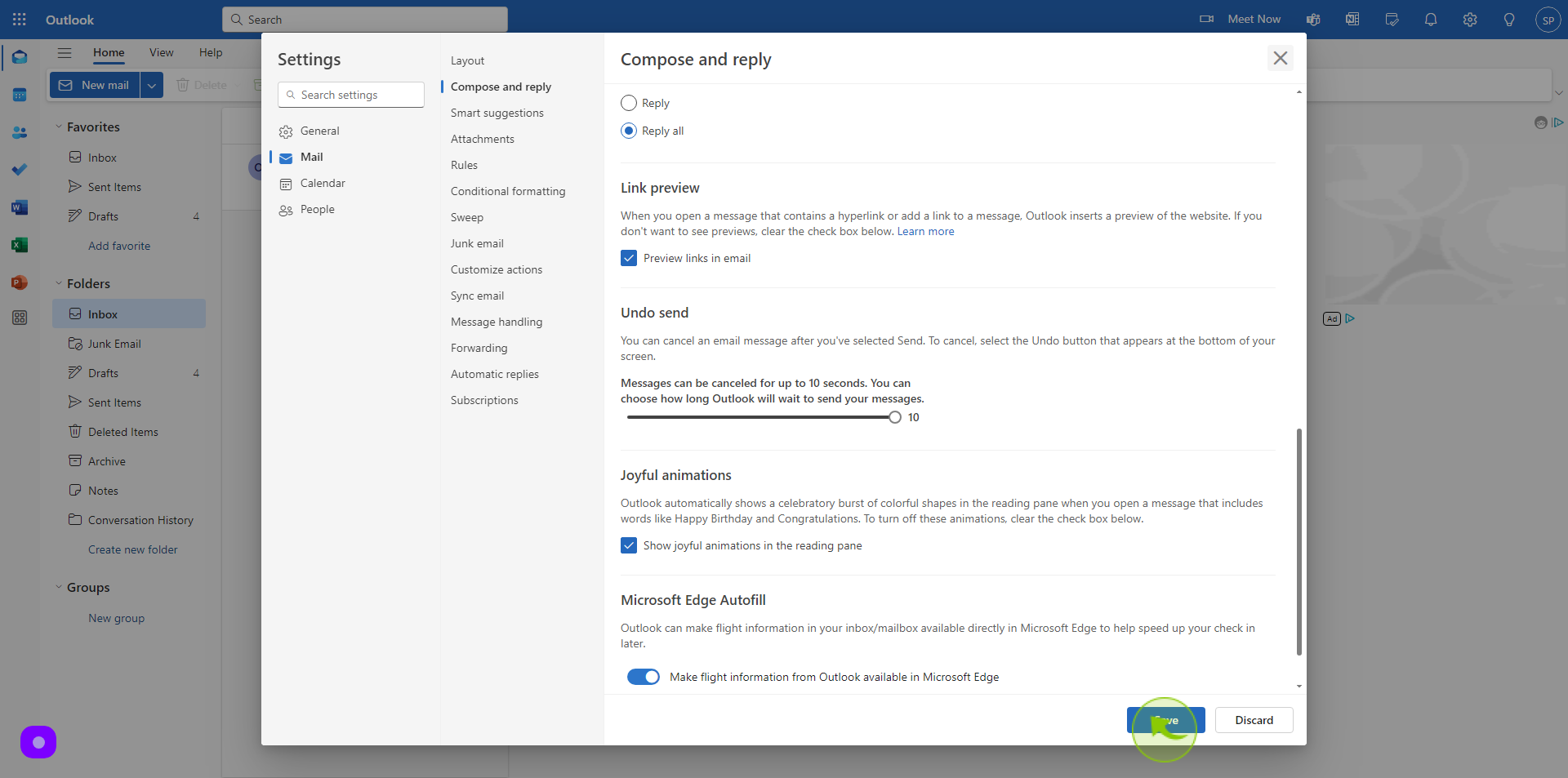Viewport: 1568px width, 778px height.
Task: Open the People app in left rail
Action: click(20, 132)
